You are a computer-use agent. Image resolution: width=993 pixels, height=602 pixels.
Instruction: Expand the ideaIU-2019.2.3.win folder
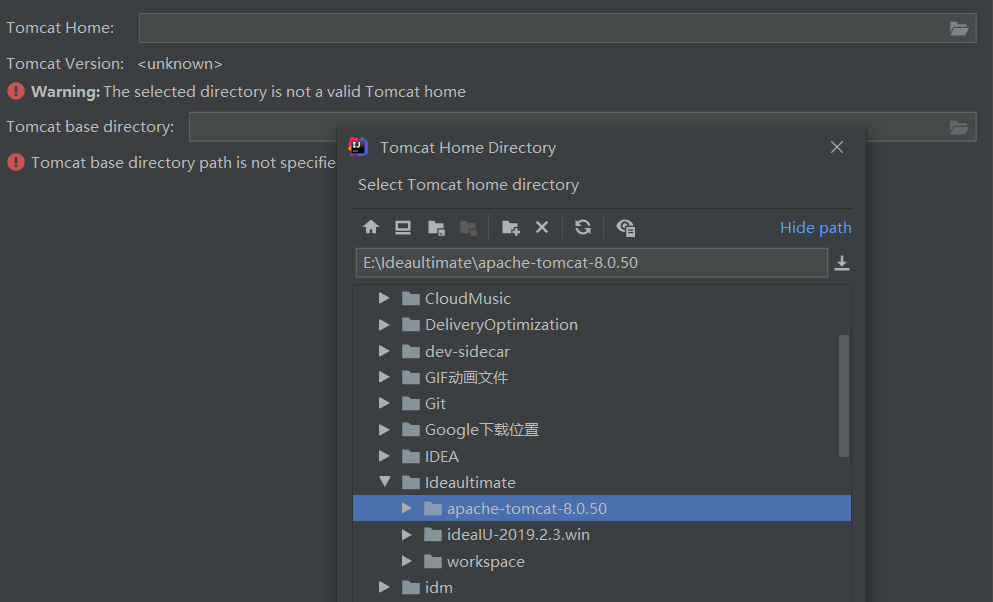(x=407, y=534)
